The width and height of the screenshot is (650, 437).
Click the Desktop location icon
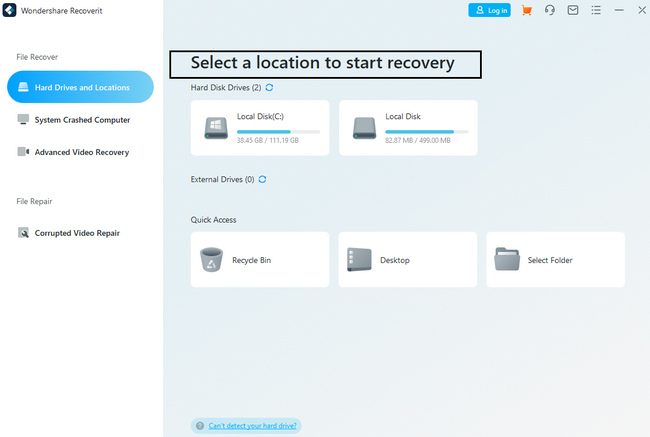359,260
